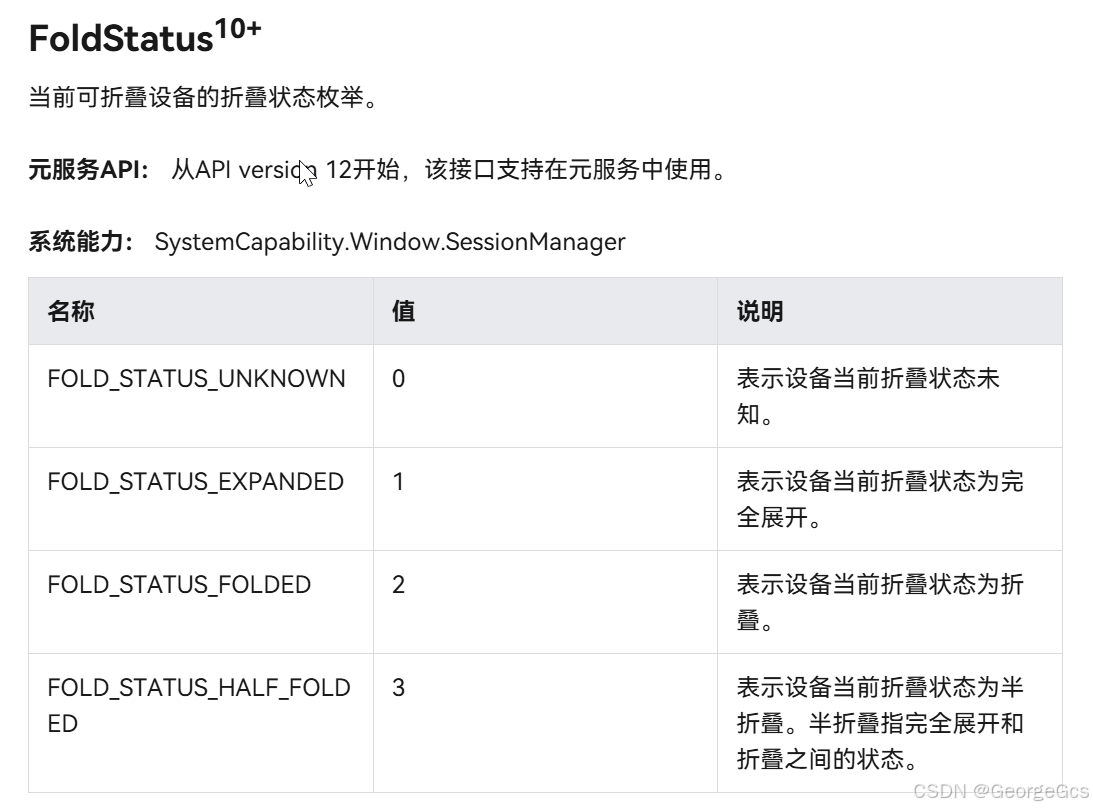Viewport: 1093px width, 808px height.
Task: Click the 值 column header
Action: [x=403, y=311]
